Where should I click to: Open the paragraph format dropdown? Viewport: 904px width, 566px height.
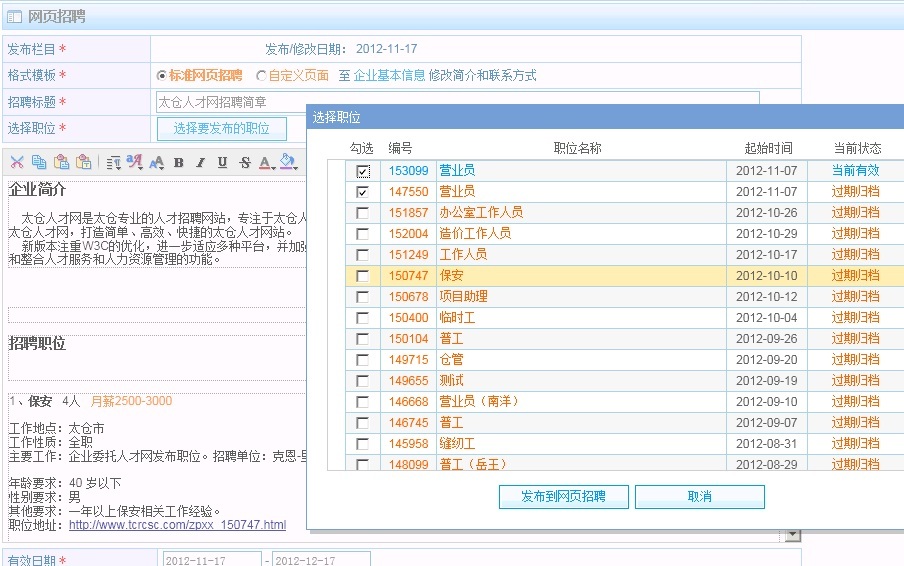click(x=113, y=162)
